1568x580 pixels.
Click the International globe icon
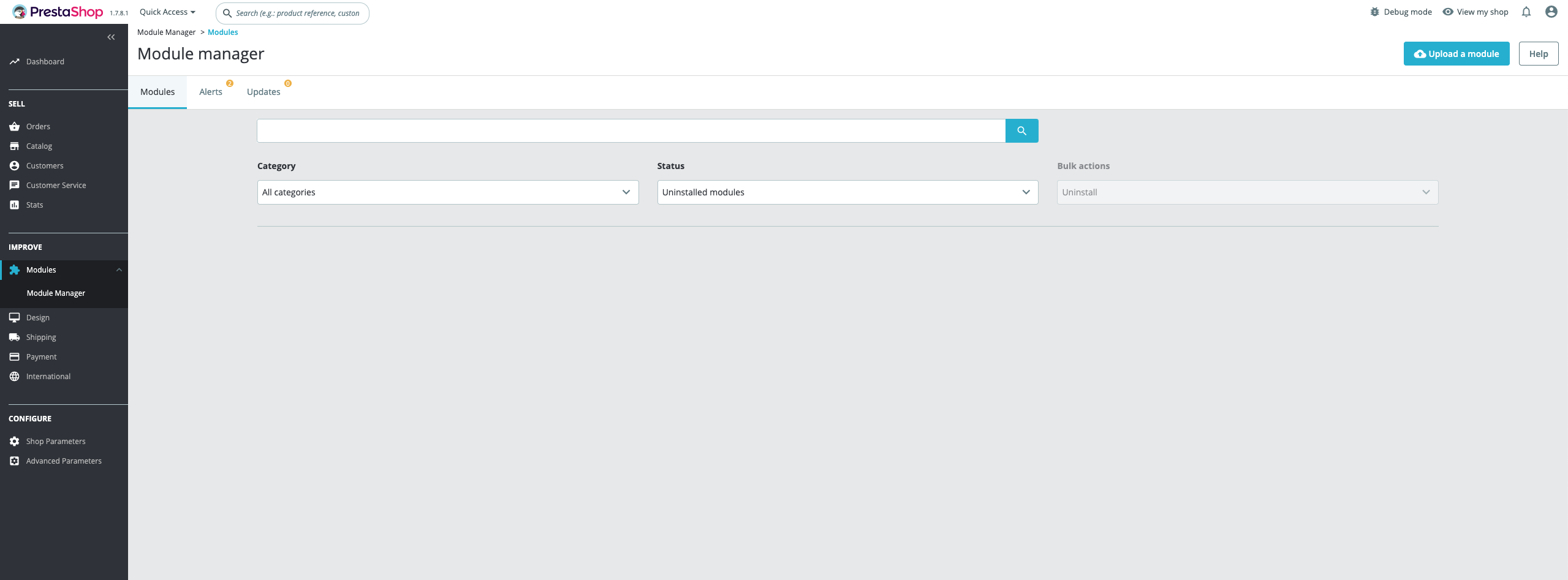pyautogui.click(x=15, y=376)
